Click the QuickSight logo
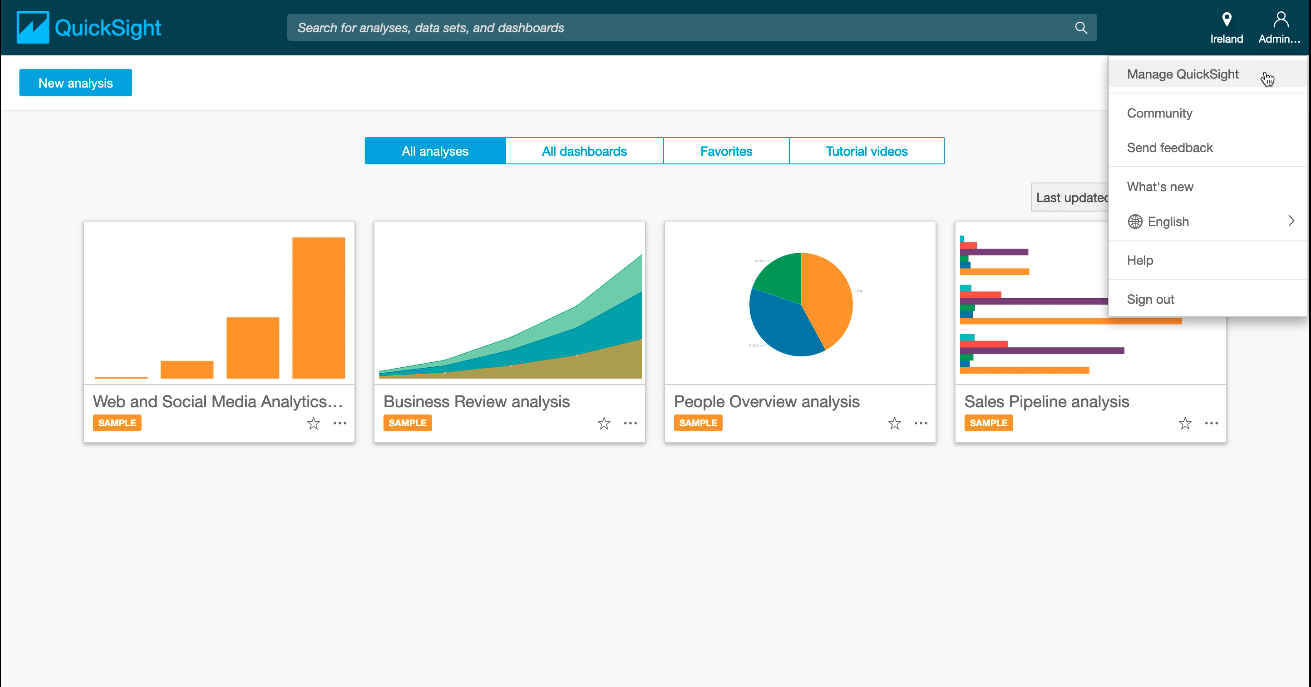This screenshot has width=1311, height=687. 89,28
